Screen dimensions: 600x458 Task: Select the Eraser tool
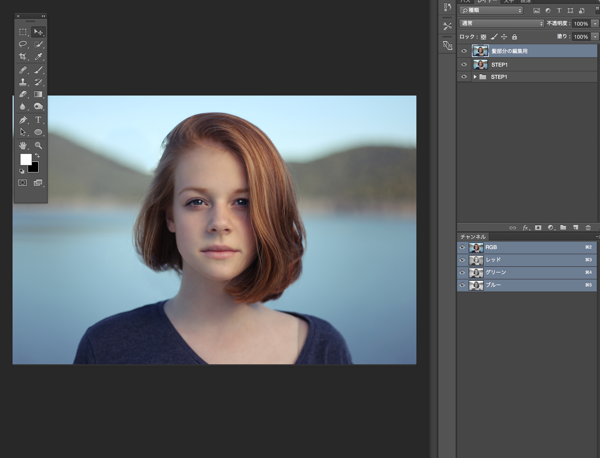[x=23, y=94]
